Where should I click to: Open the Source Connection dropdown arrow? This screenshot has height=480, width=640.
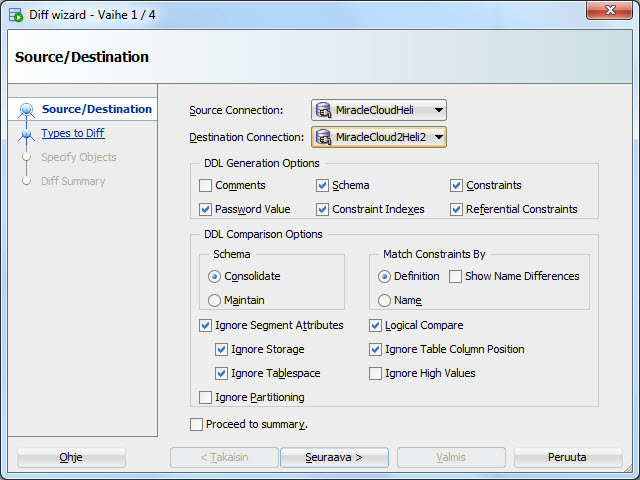tap(438, 110)
